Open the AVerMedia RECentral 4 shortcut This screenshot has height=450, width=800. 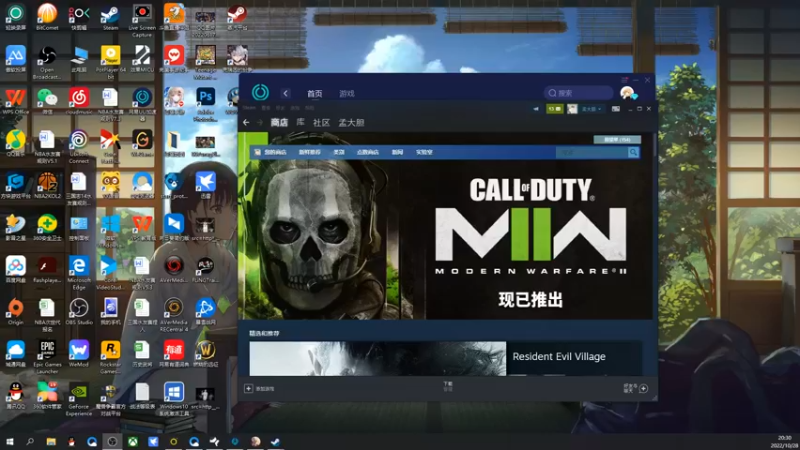click(x=173, y=314)
